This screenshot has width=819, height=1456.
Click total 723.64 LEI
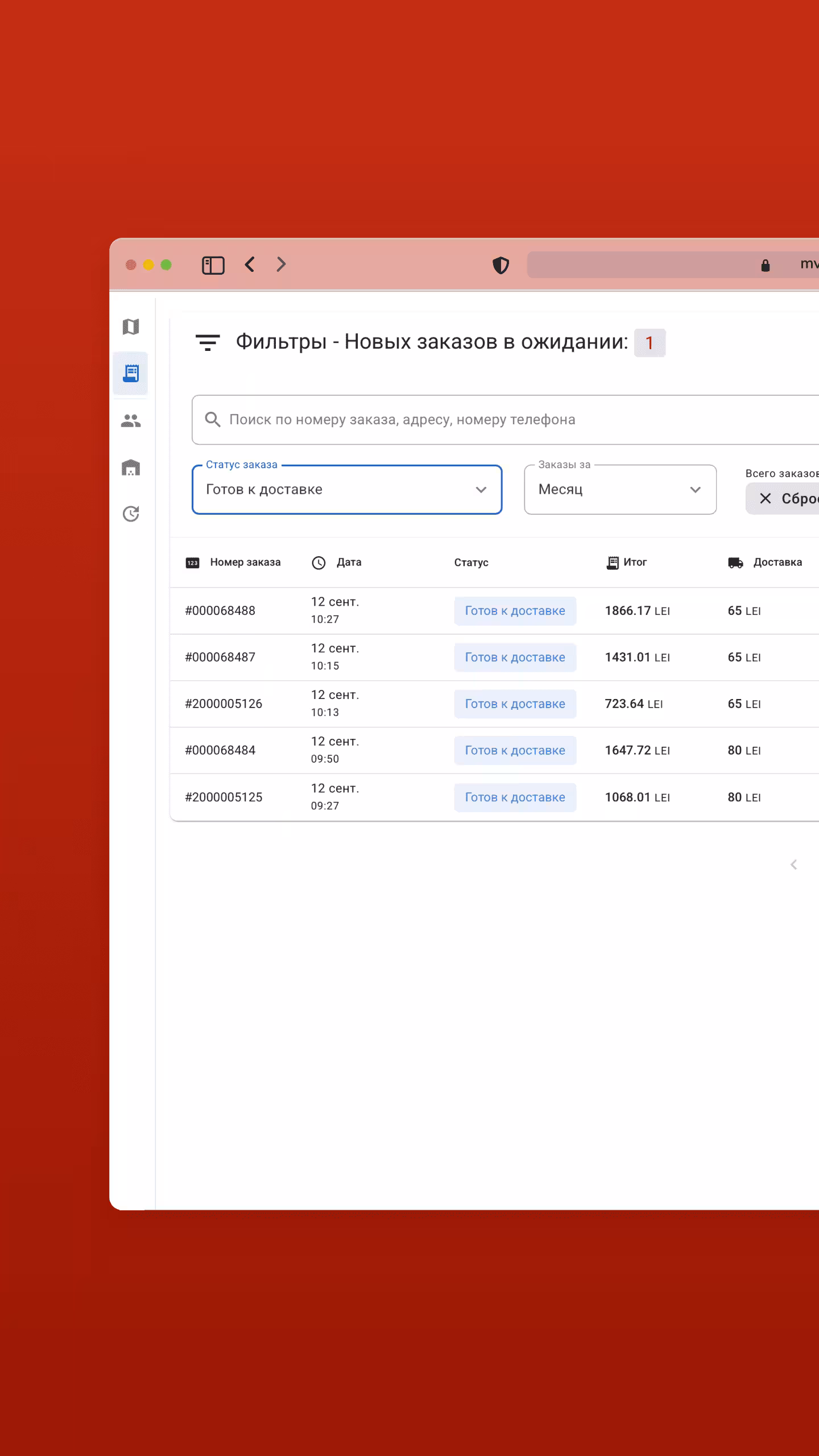tap(634, 704)
